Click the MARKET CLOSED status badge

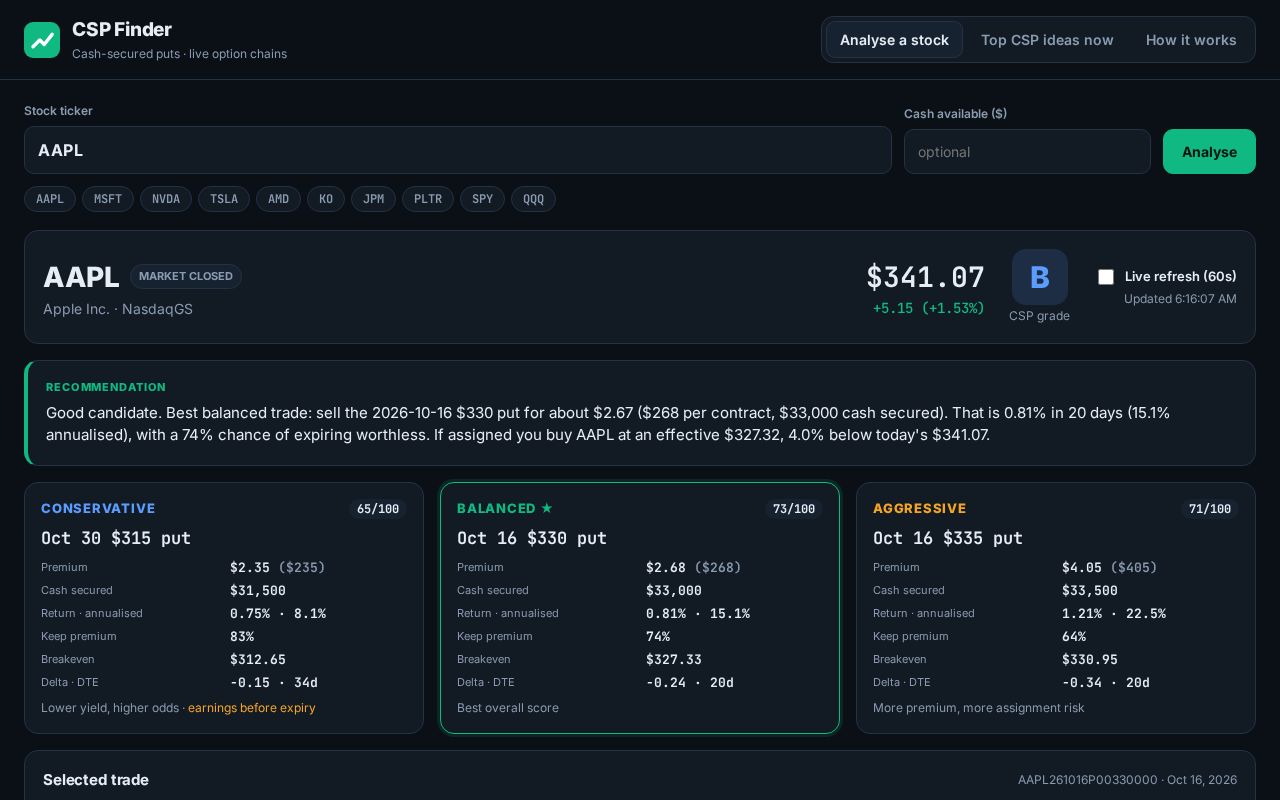pos(186,276)
